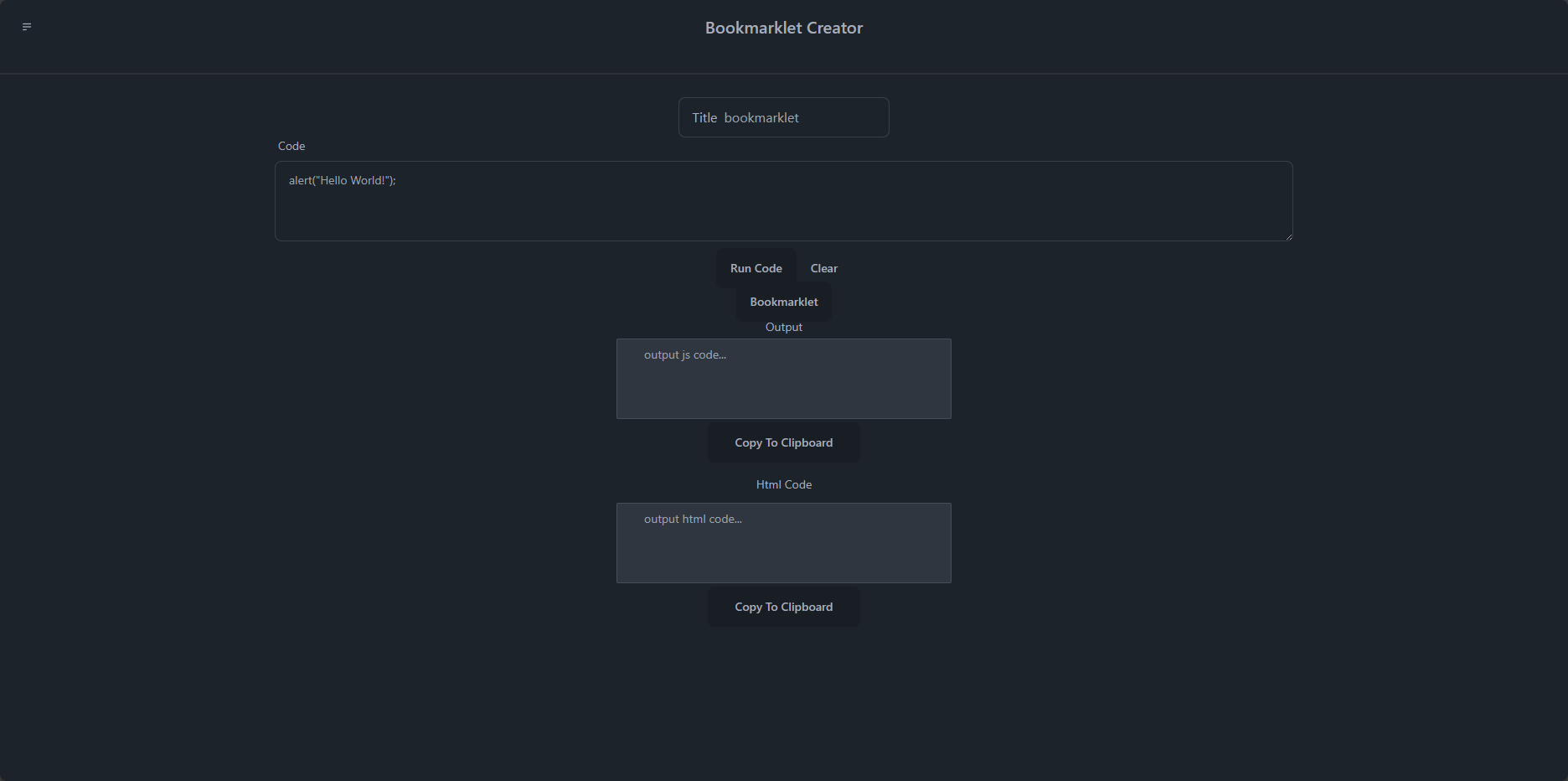Click the Output label
The height and width of the screenshot is (781, 1568).
pos(783,327)
